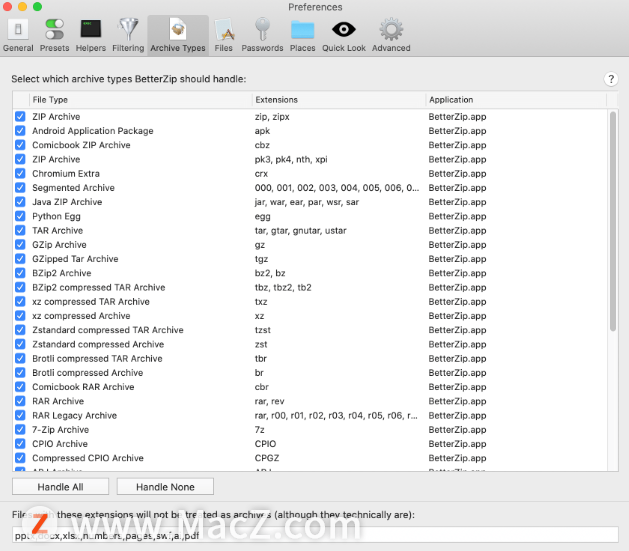The height and width of the screenshot is (551, 629).
Task: Toggle the Comicbook ZIP Archive checkbox
Action: coord(20,145)
